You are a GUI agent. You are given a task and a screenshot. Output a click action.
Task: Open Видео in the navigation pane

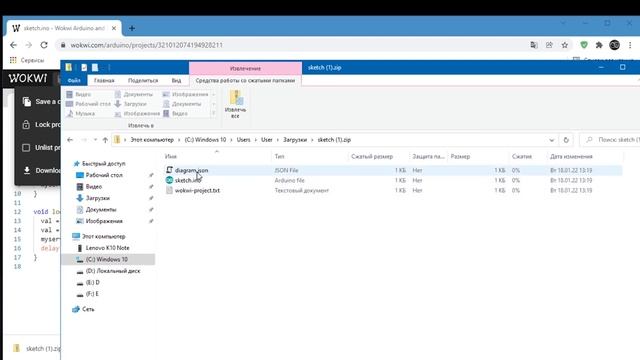(94, 187)
